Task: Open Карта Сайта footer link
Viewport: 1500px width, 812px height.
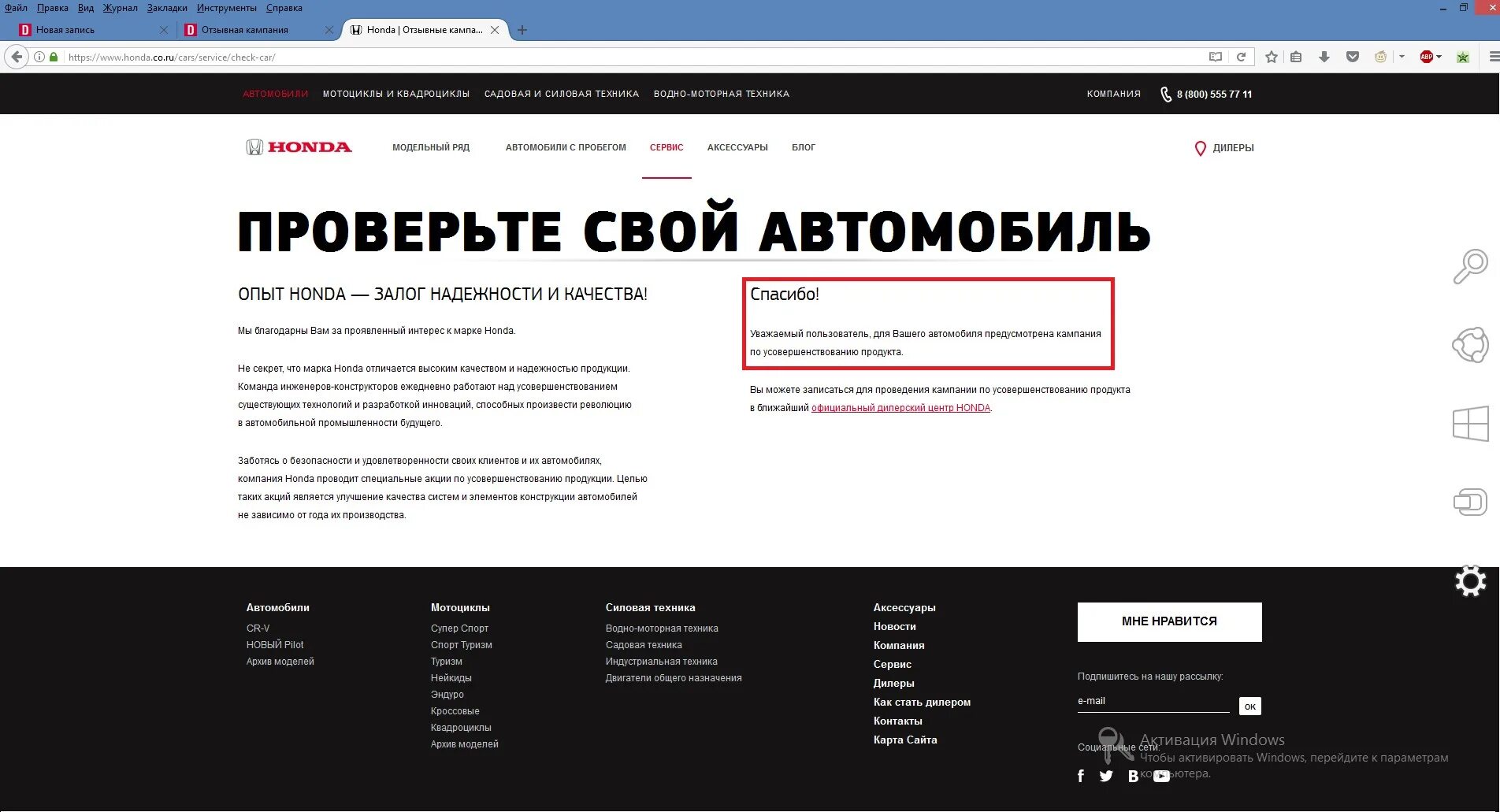Action: (905, 740)
